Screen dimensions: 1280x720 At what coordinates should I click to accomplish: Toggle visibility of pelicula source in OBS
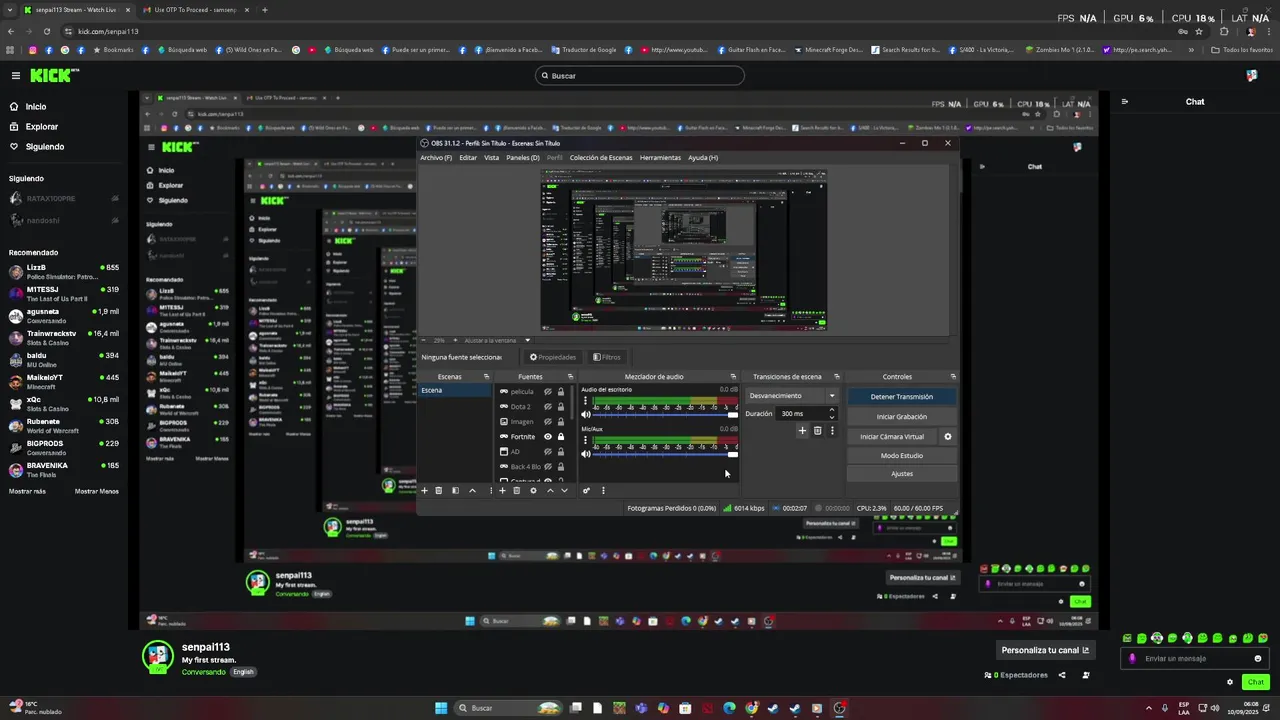(547, 391)
